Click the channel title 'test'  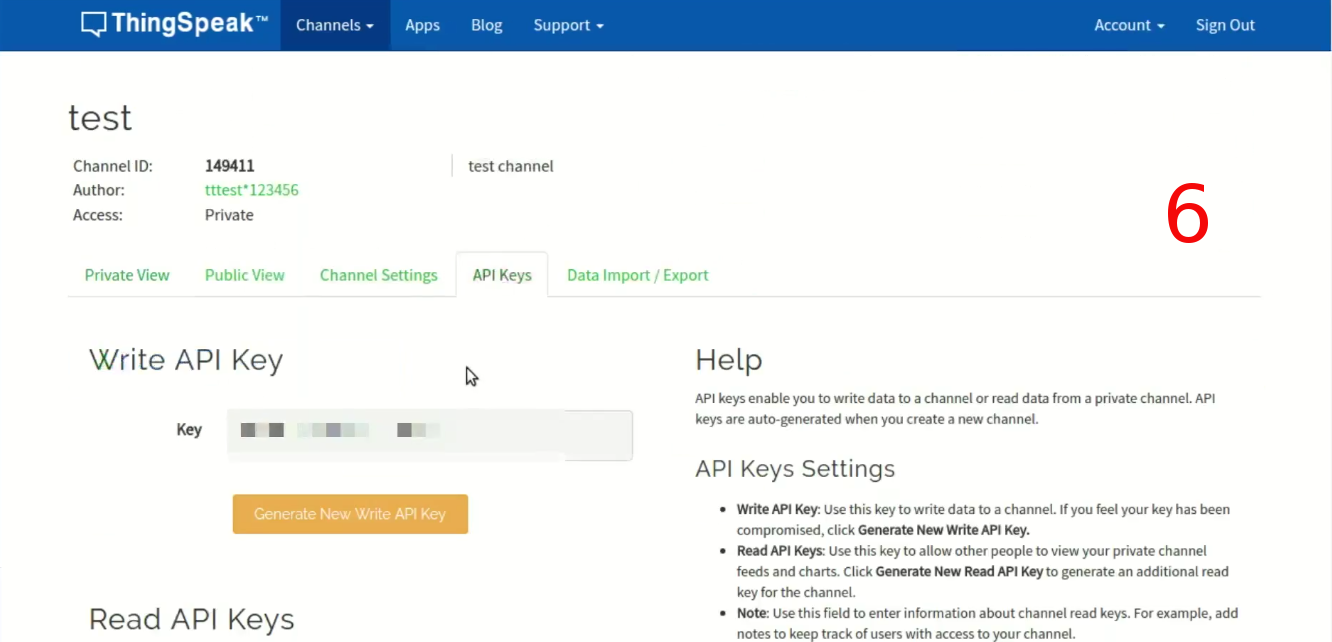click(x=100, y=118)
